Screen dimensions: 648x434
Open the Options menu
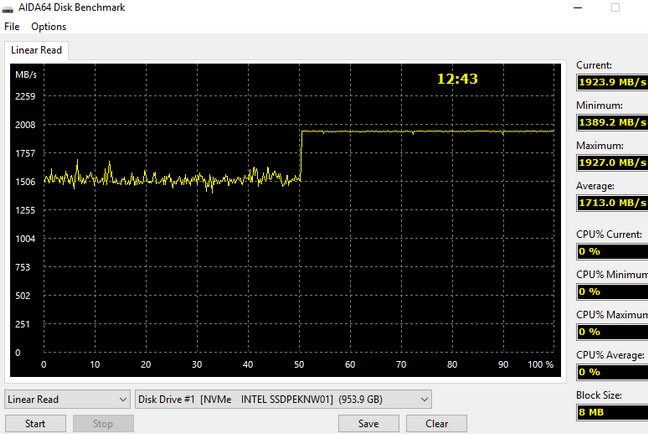point(48,27)
